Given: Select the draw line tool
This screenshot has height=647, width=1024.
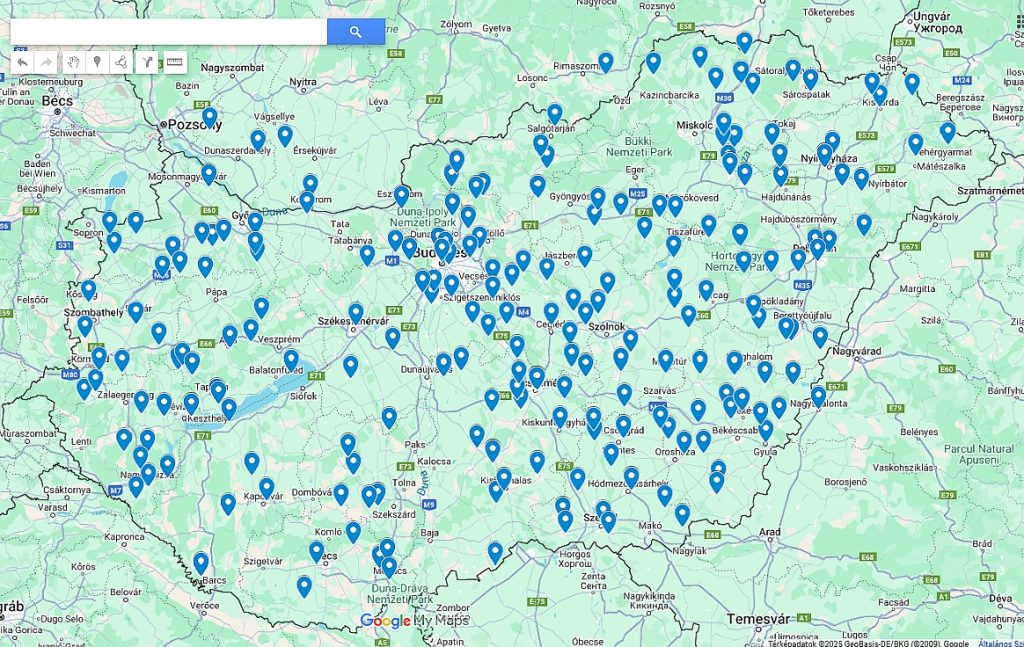Looking at the screenshot, I should coord(121,62).
